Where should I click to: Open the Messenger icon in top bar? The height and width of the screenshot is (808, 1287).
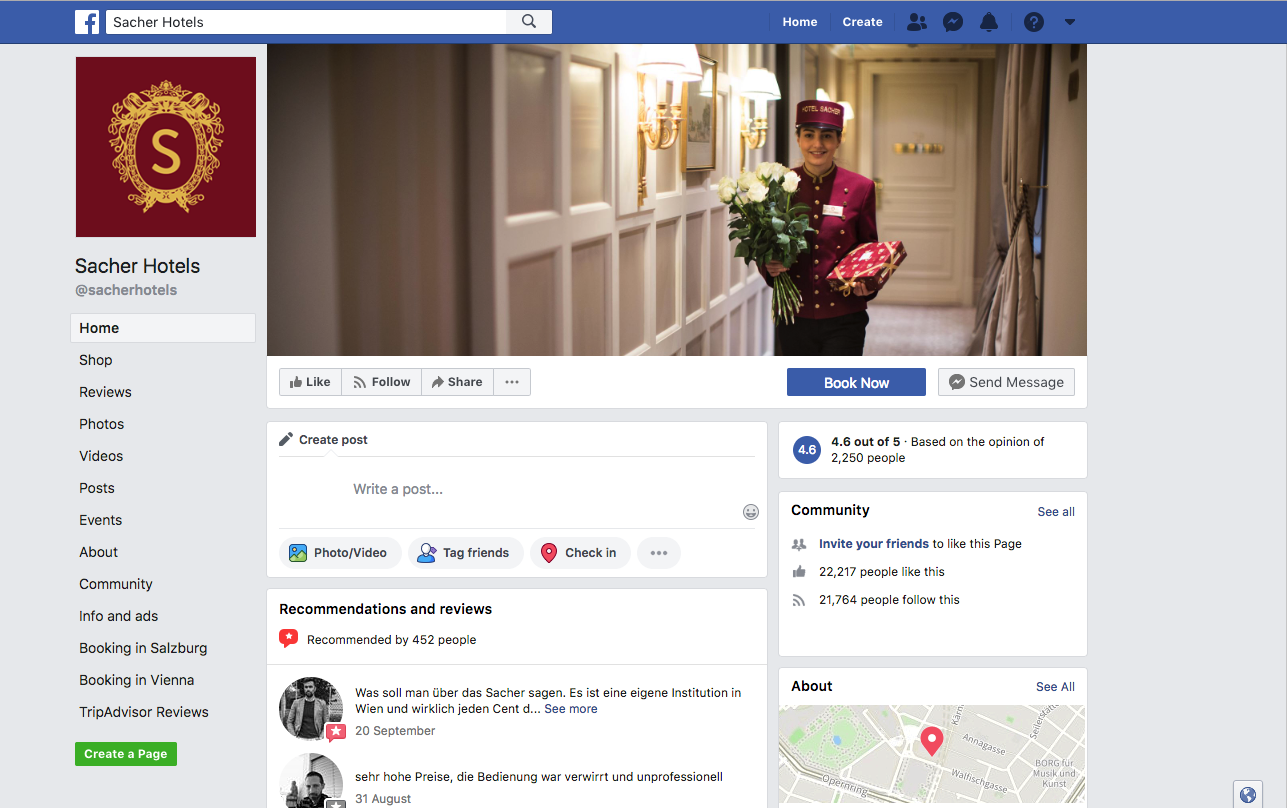pyautogui.click(x=953, y=22)
